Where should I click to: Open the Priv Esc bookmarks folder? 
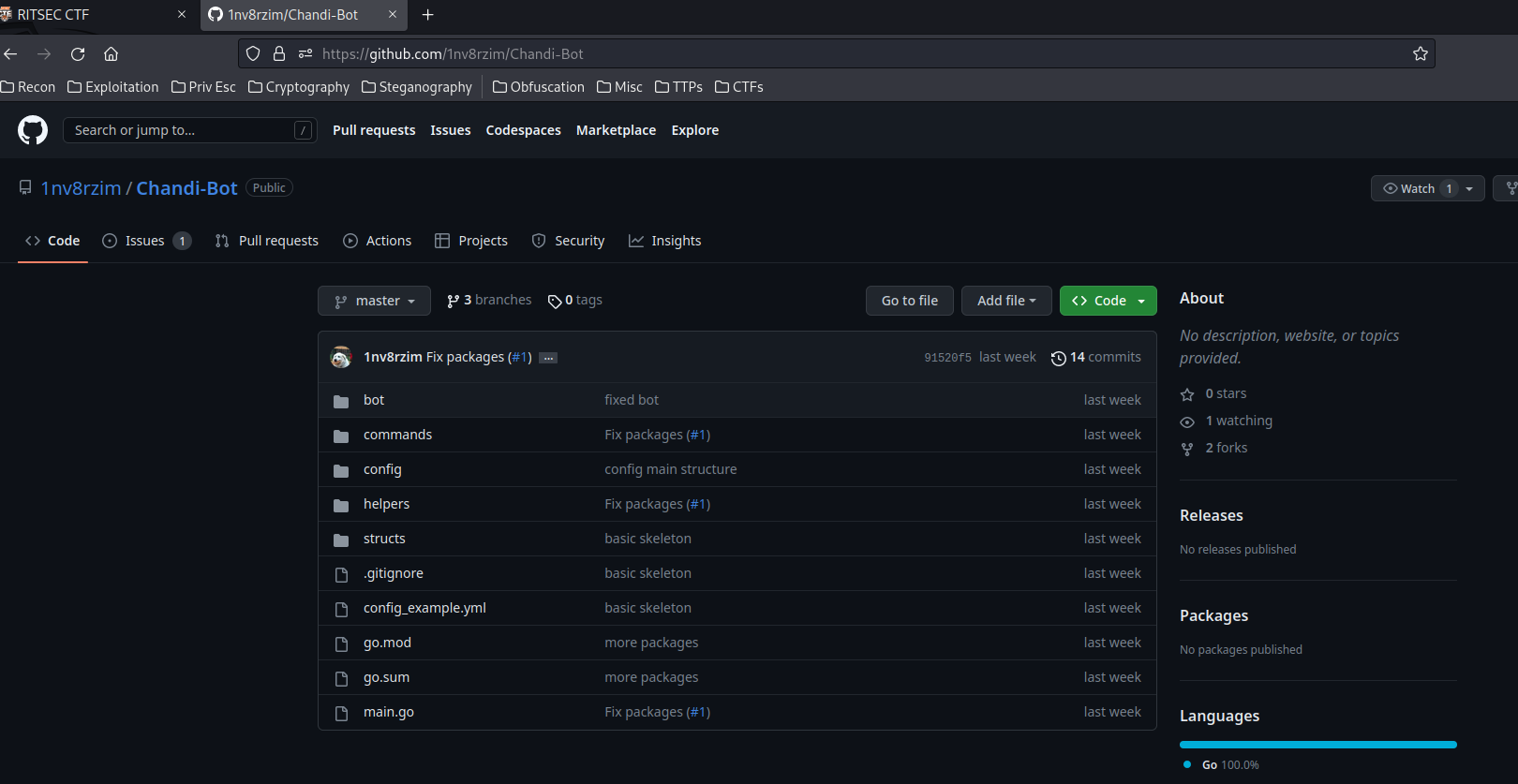click(x=204, y=87)
